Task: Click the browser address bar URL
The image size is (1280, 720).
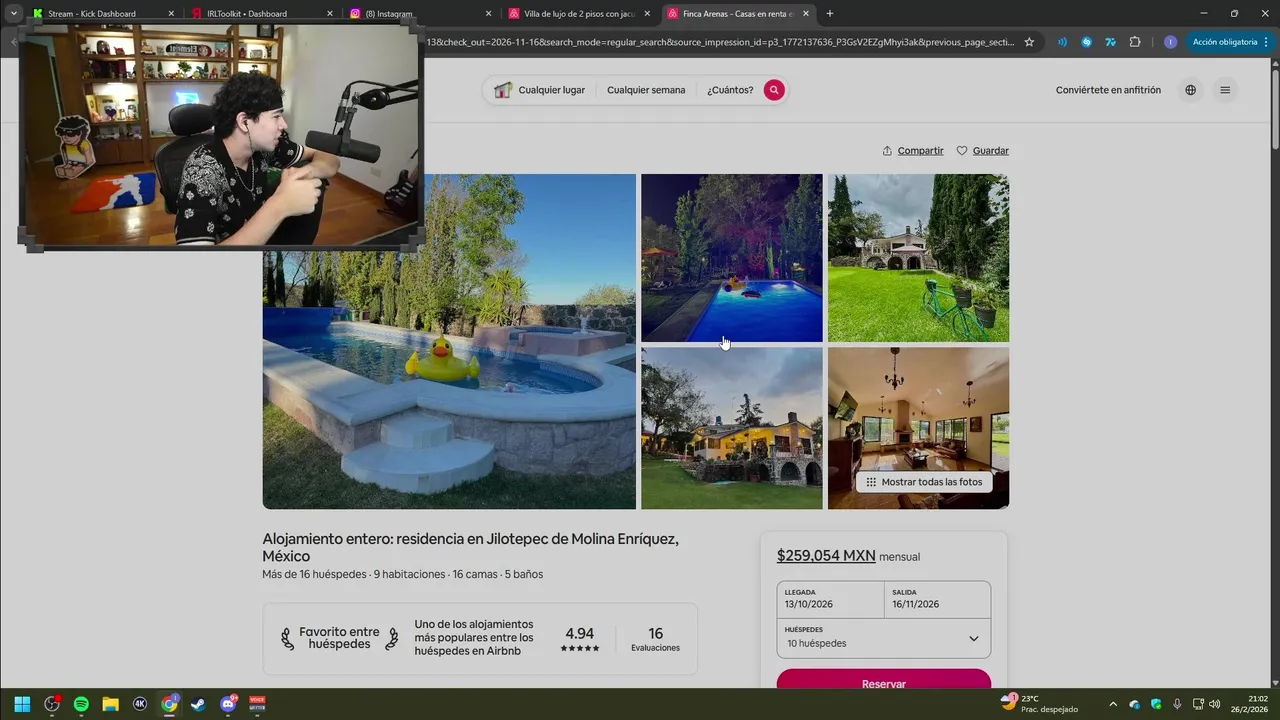Action: 720,42
